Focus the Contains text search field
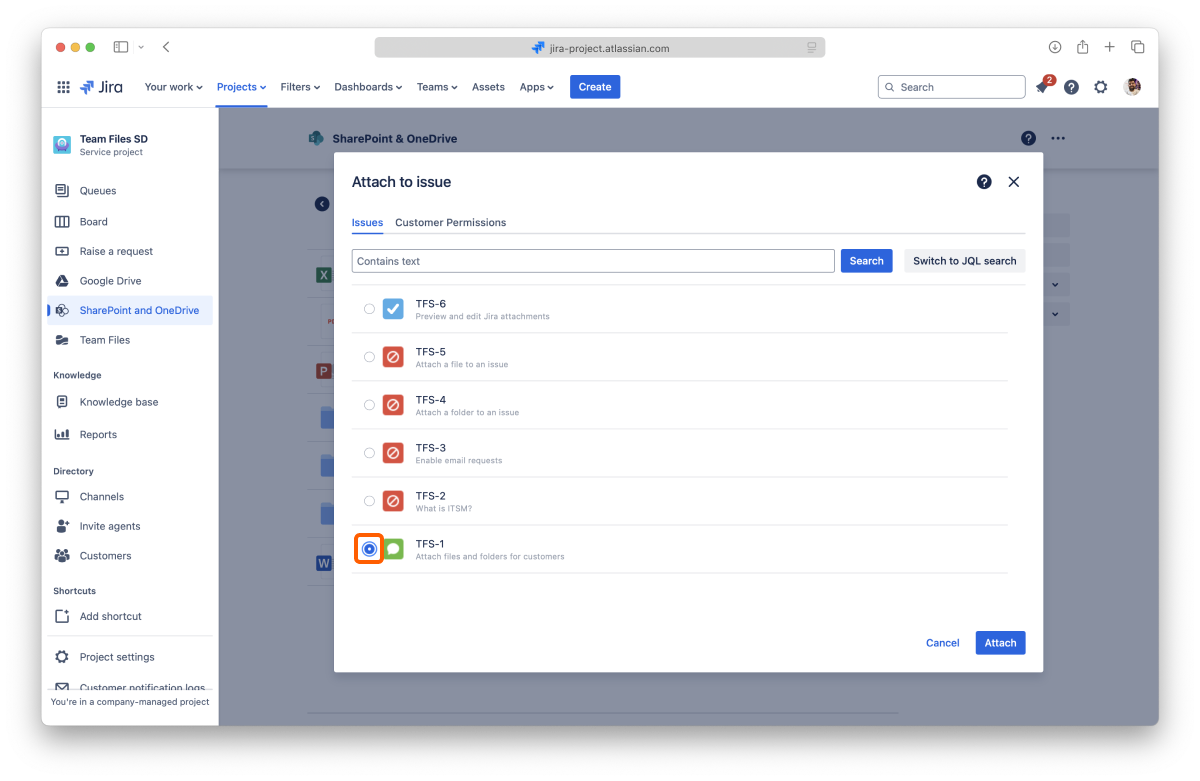Screen dimensions: 1200x781 tap(593, 261)
